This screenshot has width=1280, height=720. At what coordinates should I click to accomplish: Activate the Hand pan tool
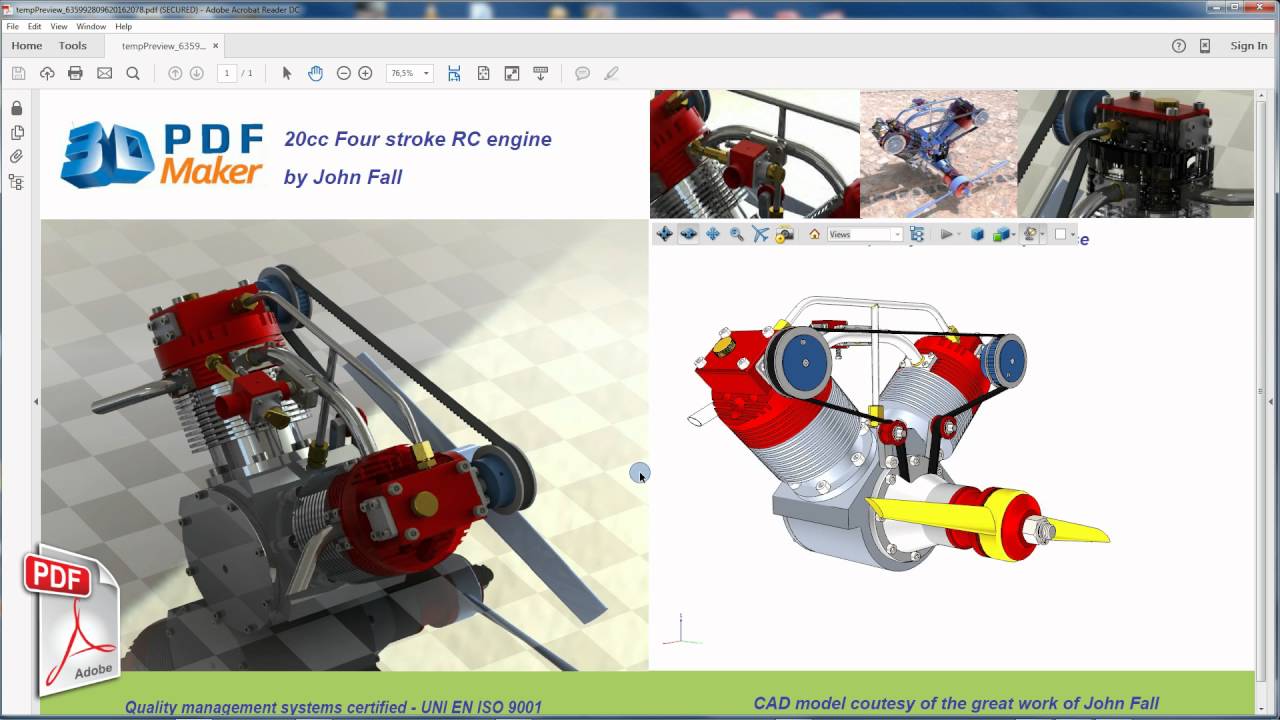click(315, 73)
